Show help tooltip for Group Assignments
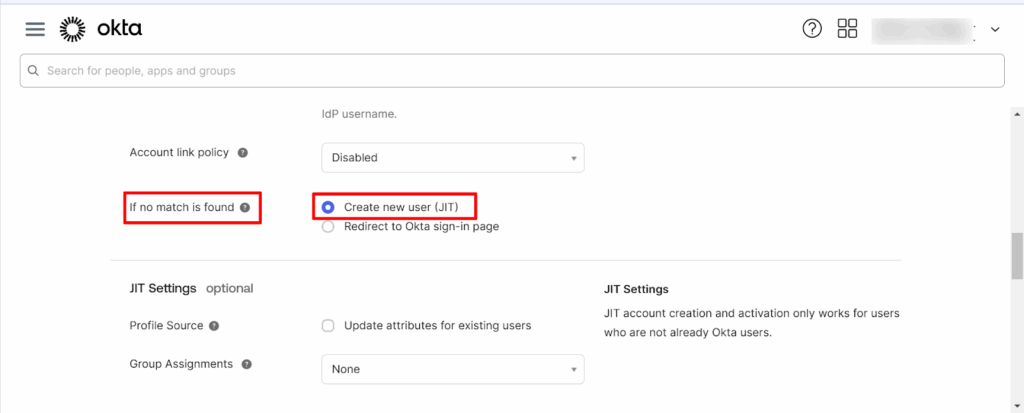This screenshot has width=1024, height=413. pos(246,365)
